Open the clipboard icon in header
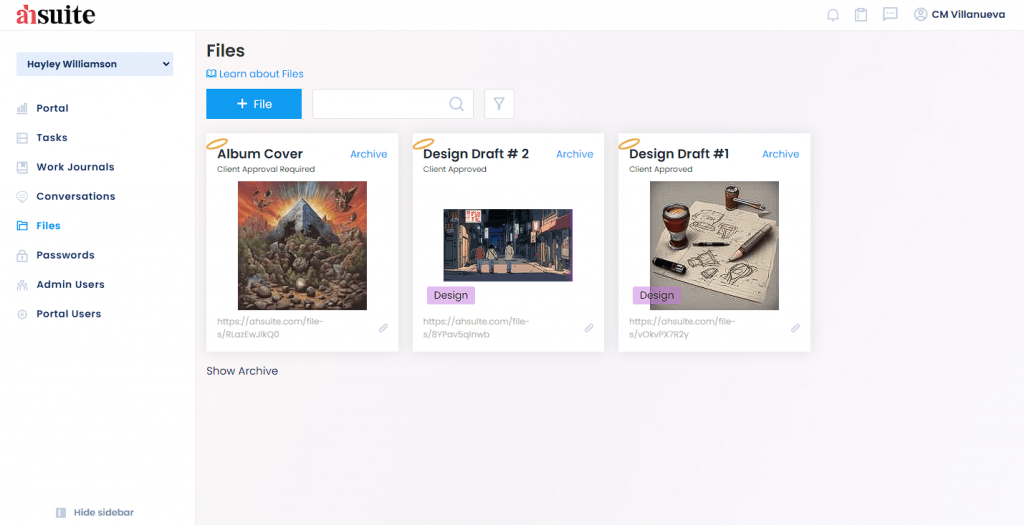1024x525 pixels. click(x=860, y=15)
